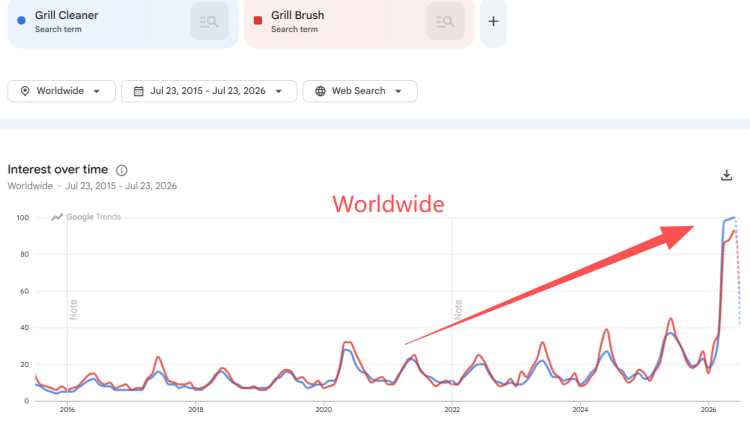Select the blue Grill Cleaner color dot
Image resolution: width=750 pixels, height=424 pixels.
pos(21,21)
